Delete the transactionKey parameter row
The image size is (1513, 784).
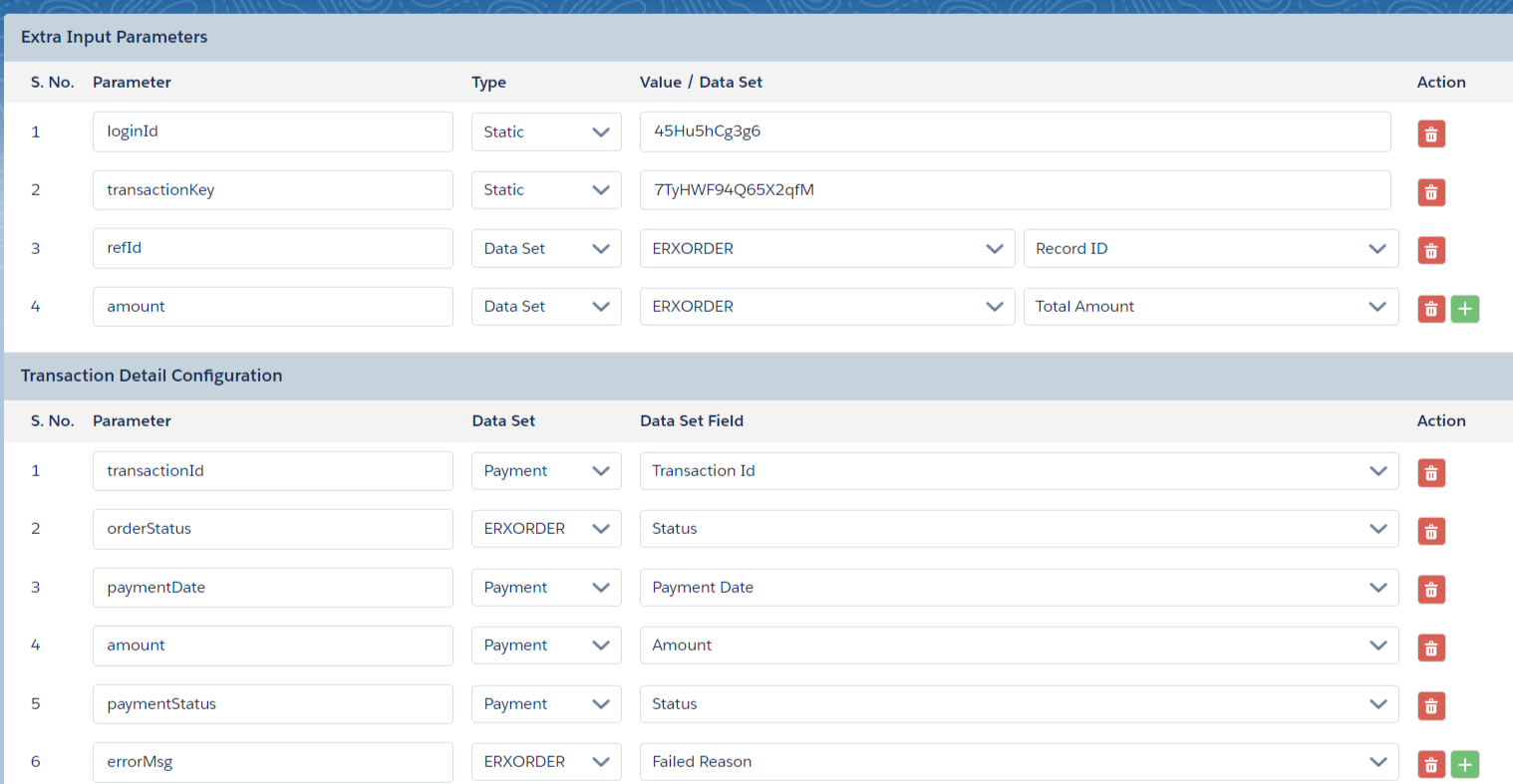[1431, 192]
